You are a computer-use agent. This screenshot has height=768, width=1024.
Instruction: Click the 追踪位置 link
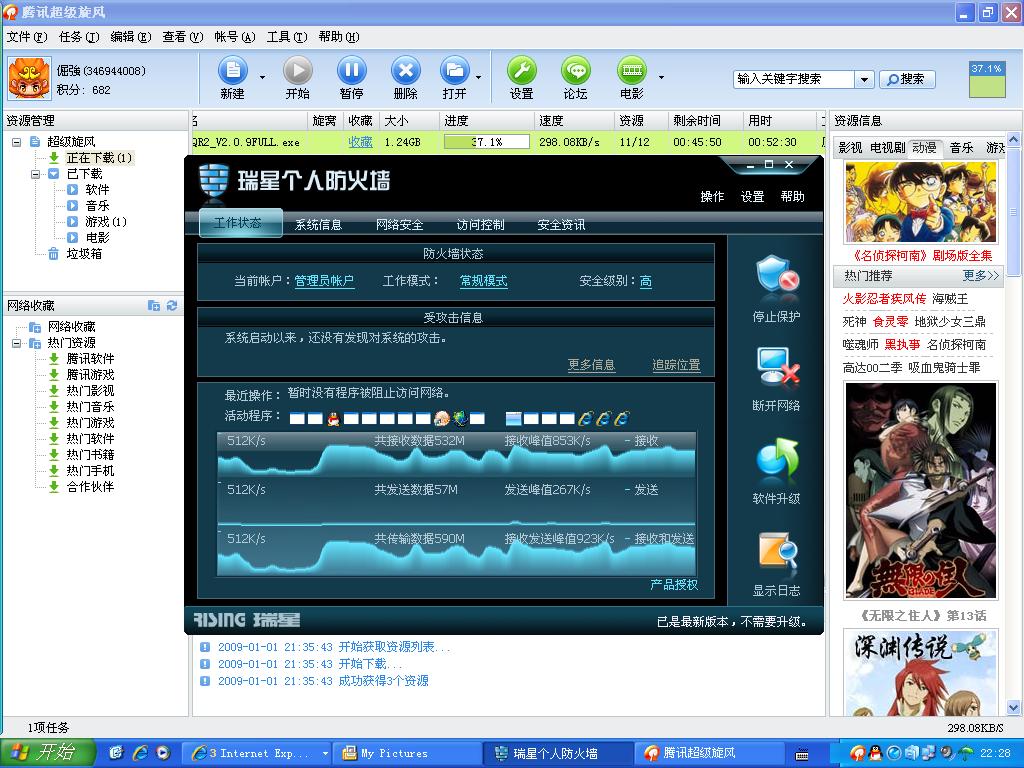(677, 364)
